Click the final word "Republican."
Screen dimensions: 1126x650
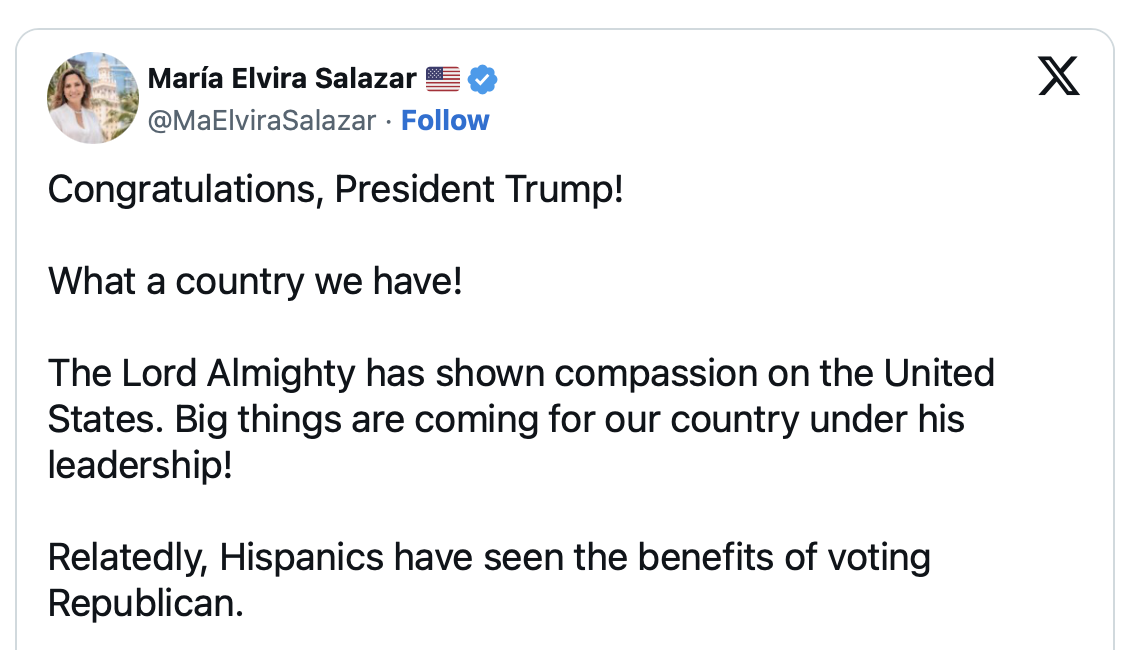(146, 603)
